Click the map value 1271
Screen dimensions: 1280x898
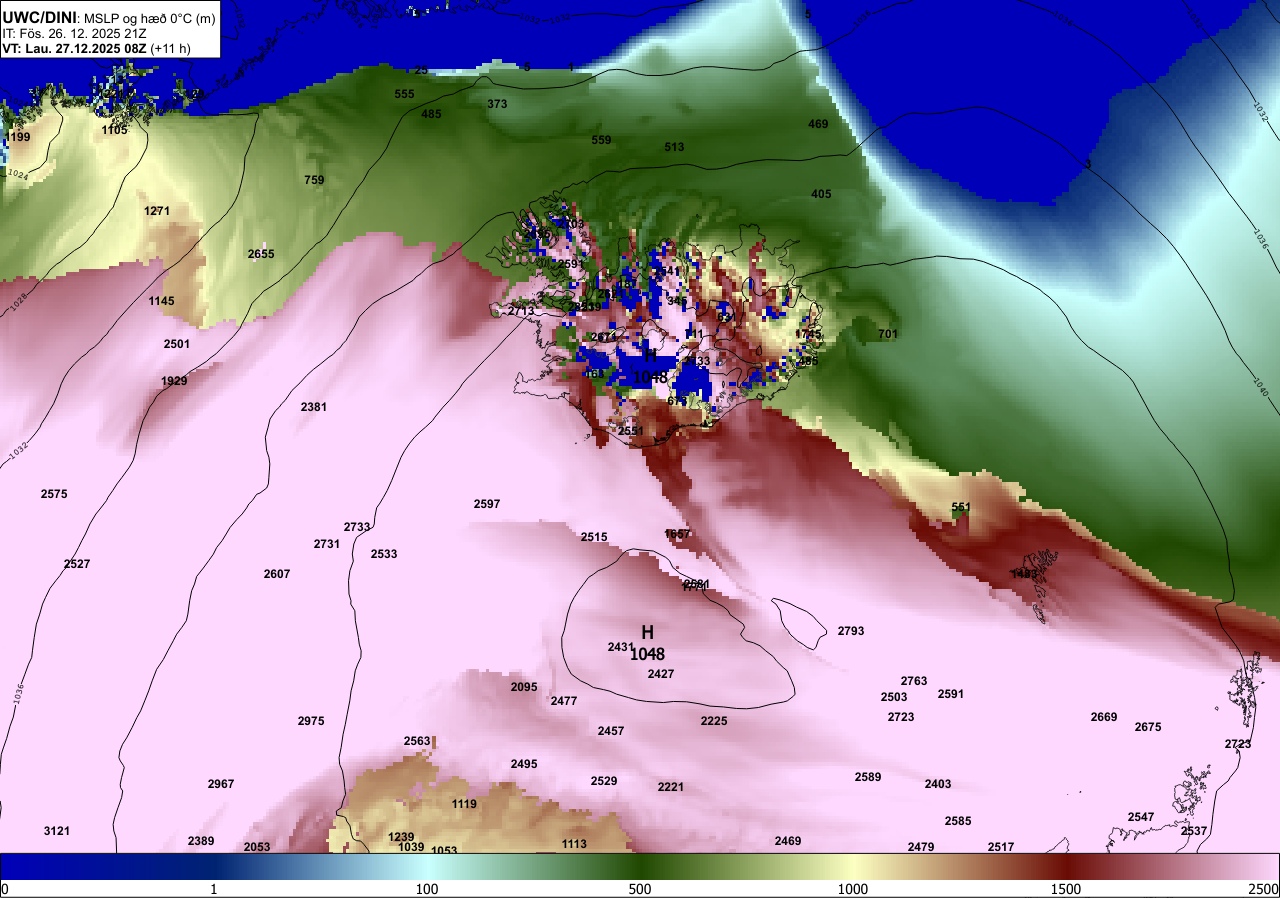pyautogui.click(x=158, y=211)
